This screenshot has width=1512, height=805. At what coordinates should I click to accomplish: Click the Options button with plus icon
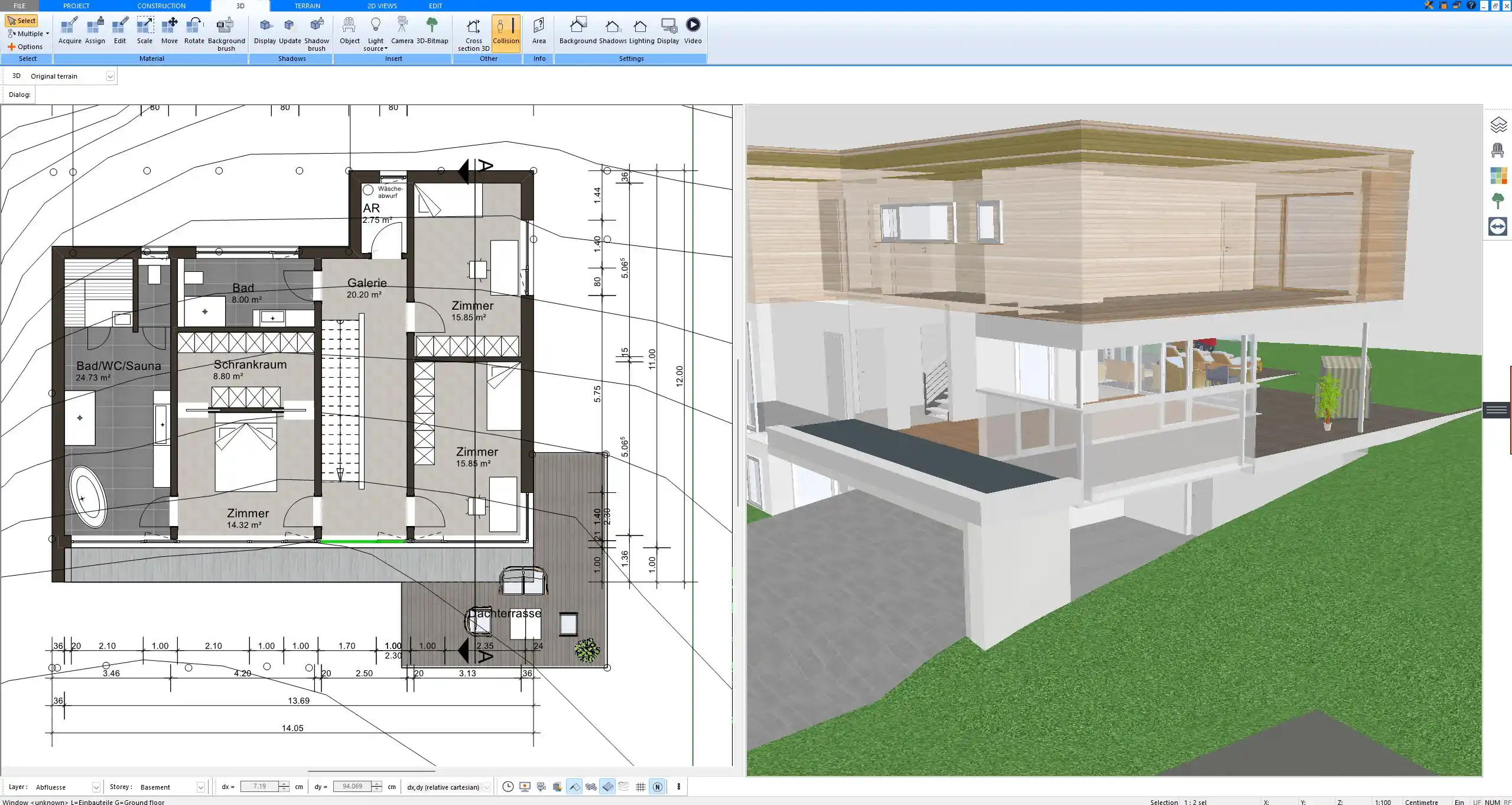26,46
